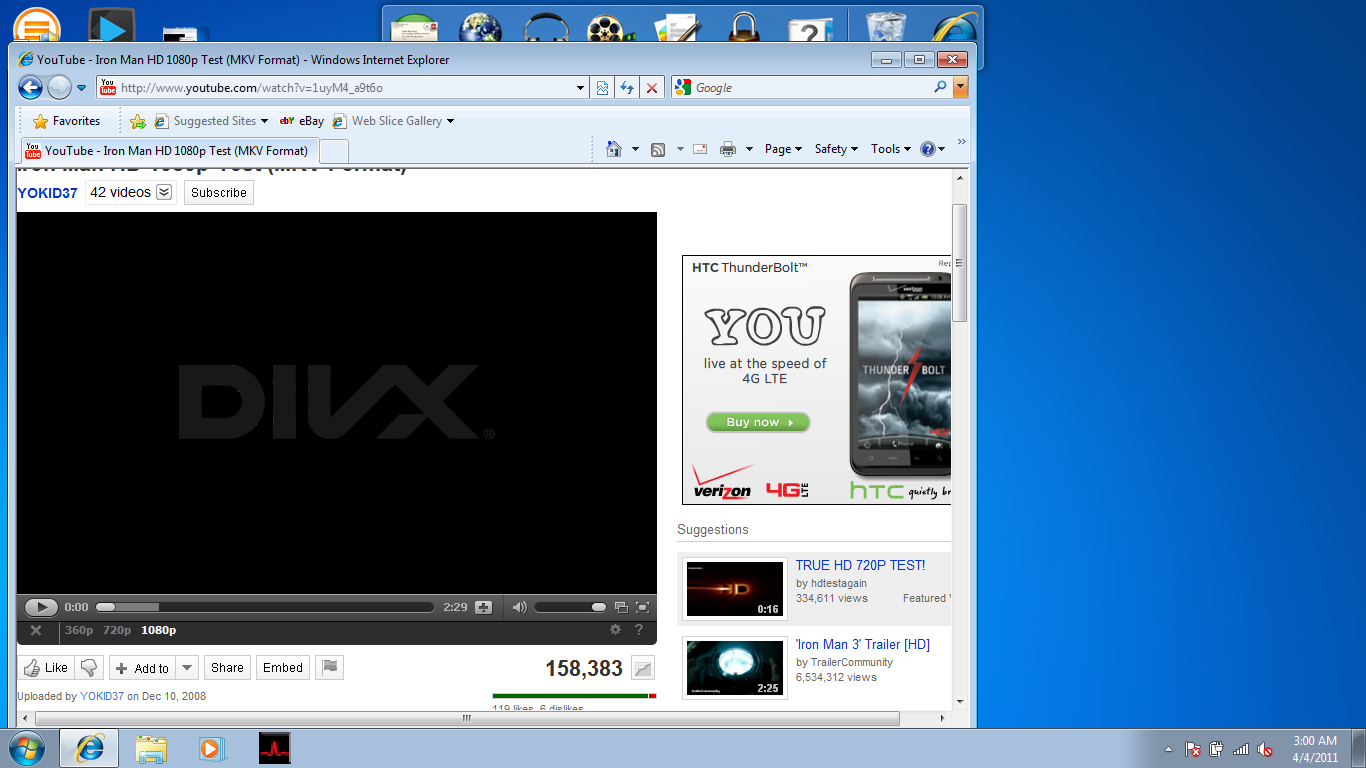Click the player volume slider
The image size is (1366, 768).
pyautogui.click(x=570, y=607)
